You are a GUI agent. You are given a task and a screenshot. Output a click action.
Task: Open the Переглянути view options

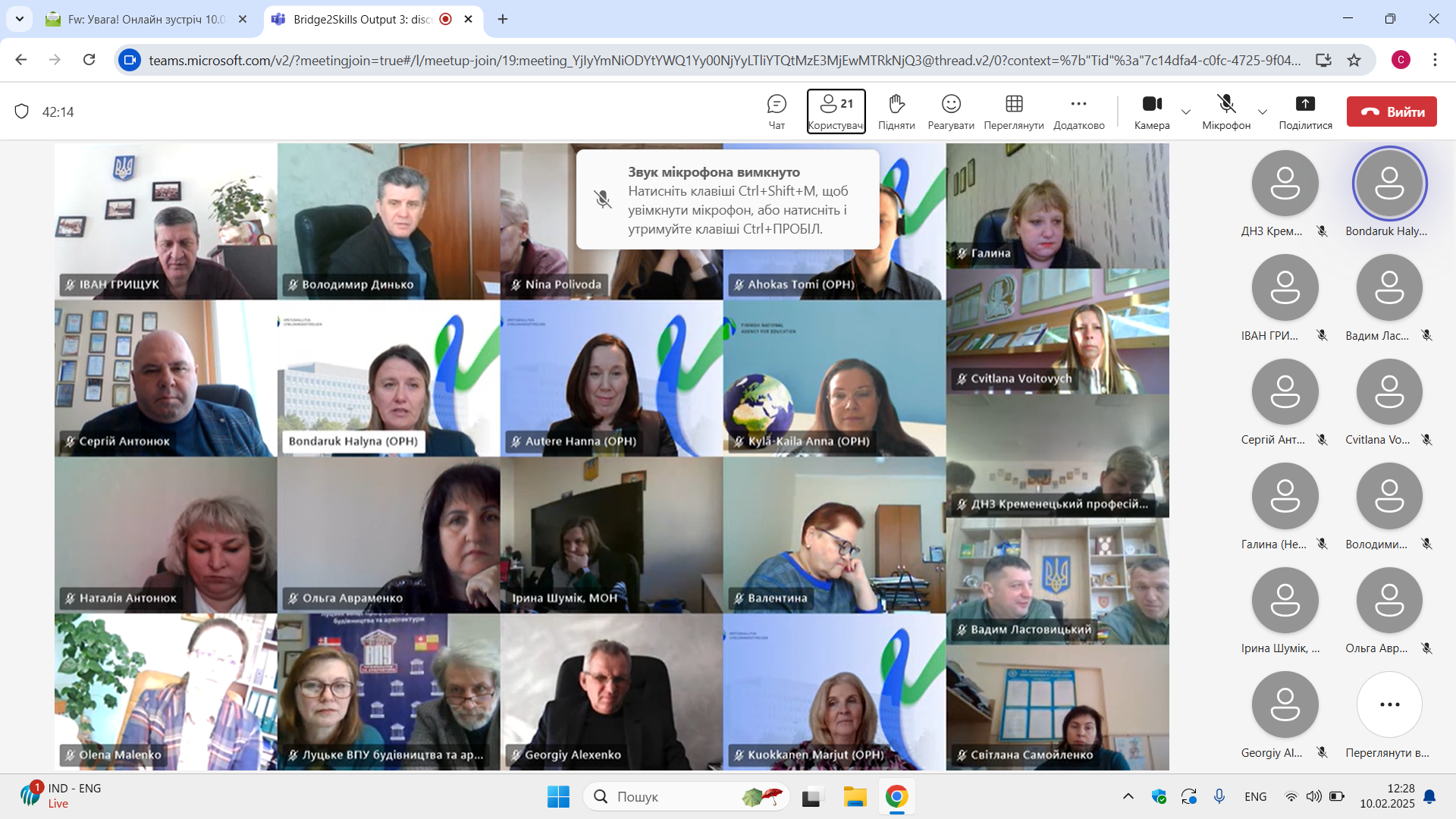pyautogui.click(x=1014, y=111)
